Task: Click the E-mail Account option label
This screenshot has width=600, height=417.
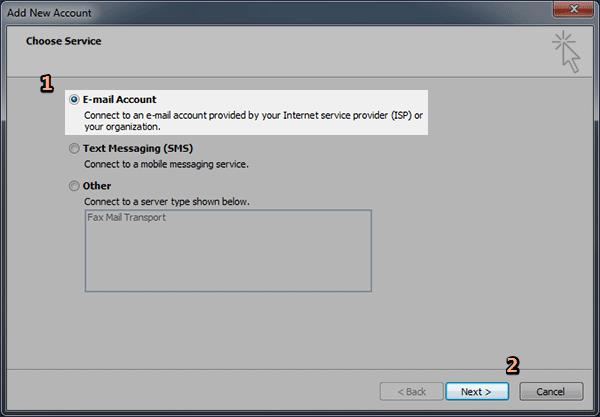Action: (119, 99)
